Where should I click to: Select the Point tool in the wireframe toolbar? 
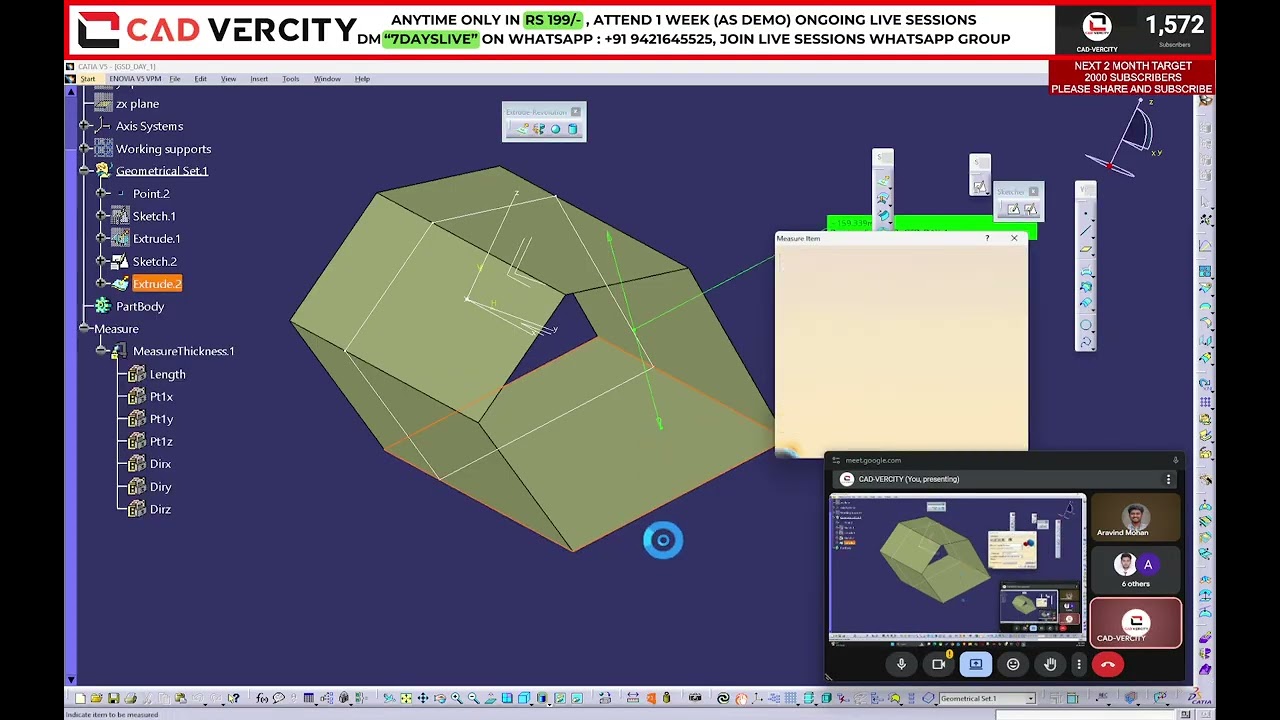pos(1085,213)
